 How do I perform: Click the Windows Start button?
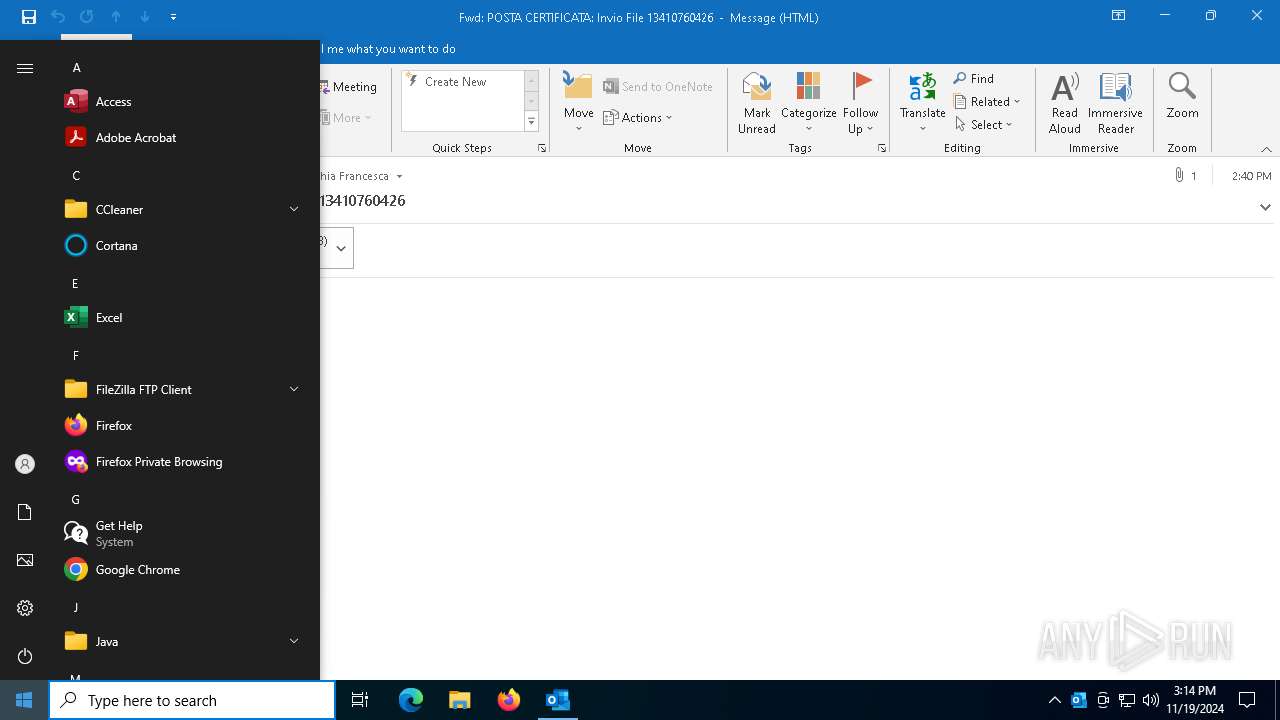click(24, 700)
